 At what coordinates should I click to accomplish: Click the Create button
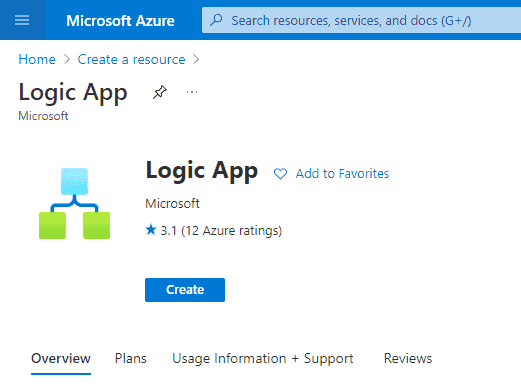point(185,290)
